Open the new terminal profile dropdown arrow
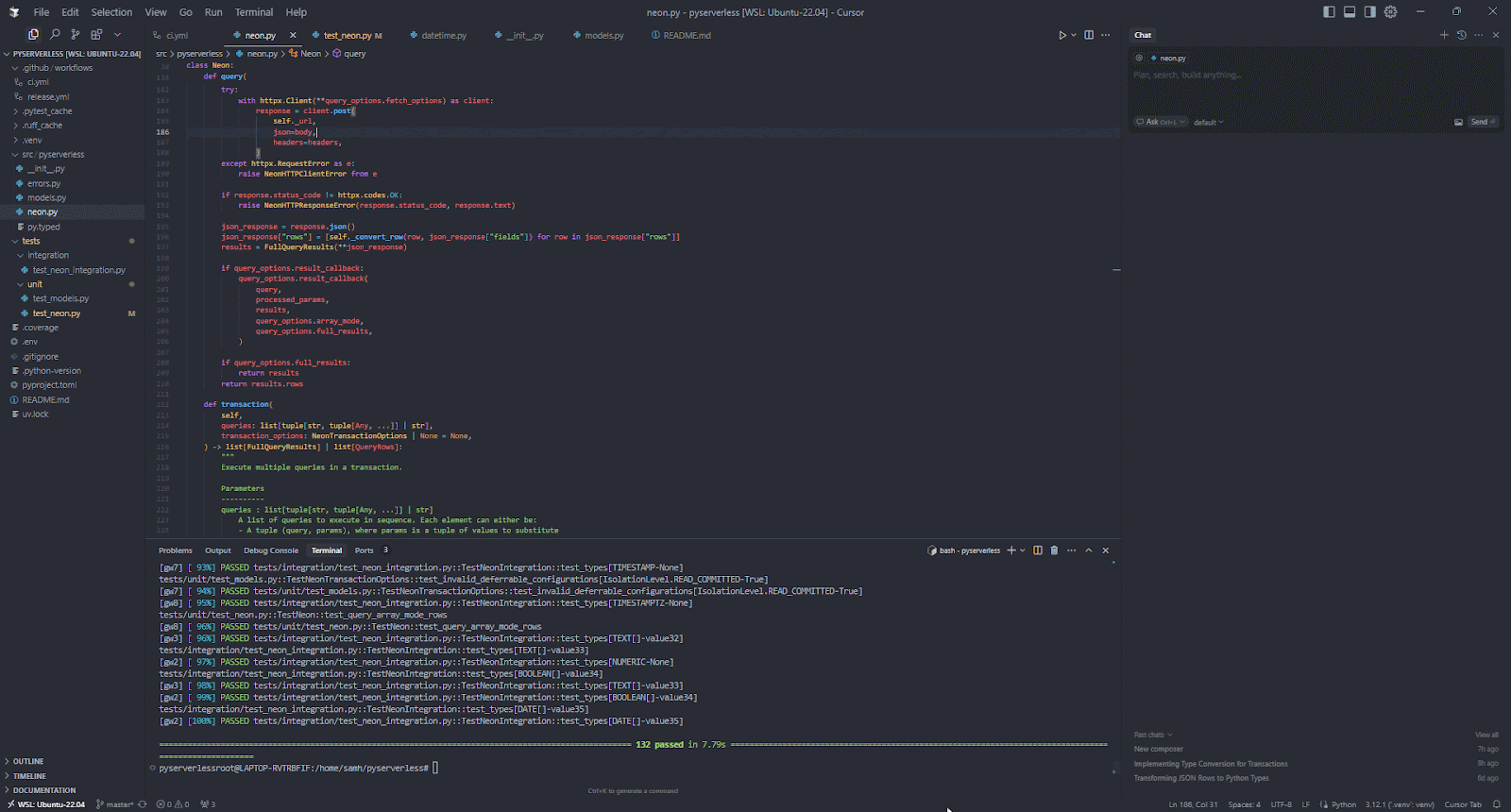 [x=1023, y=550]
